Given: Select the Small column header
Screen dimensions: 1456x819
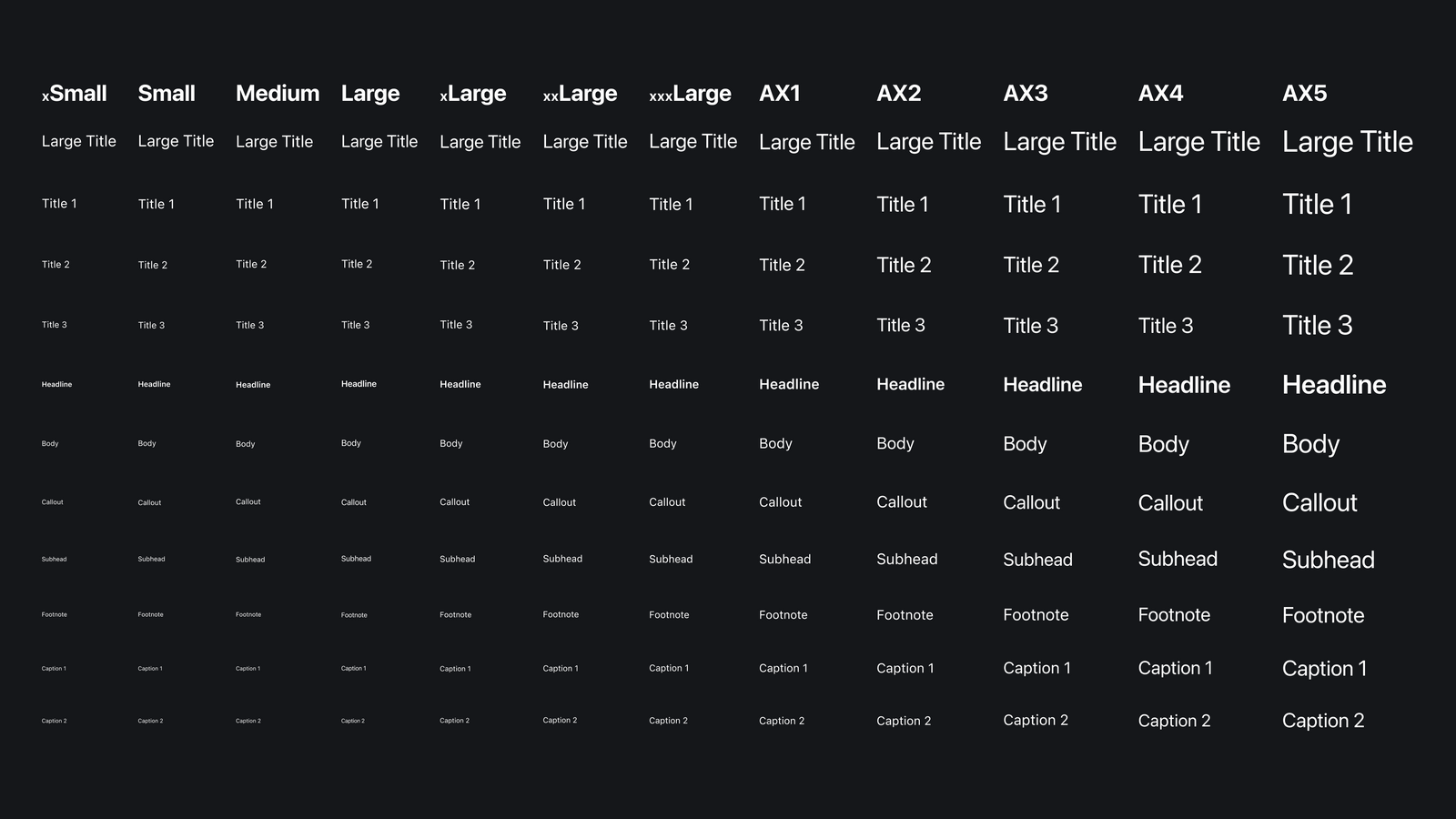Looking at the screenshot, I should click(x=167, y=93).
